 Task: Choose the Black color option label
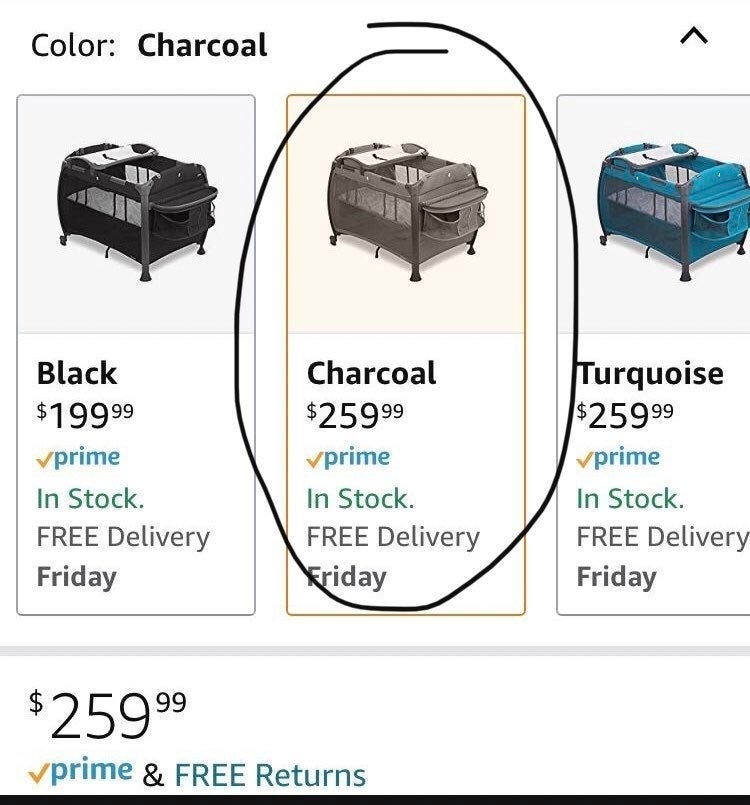pos(77,373)
